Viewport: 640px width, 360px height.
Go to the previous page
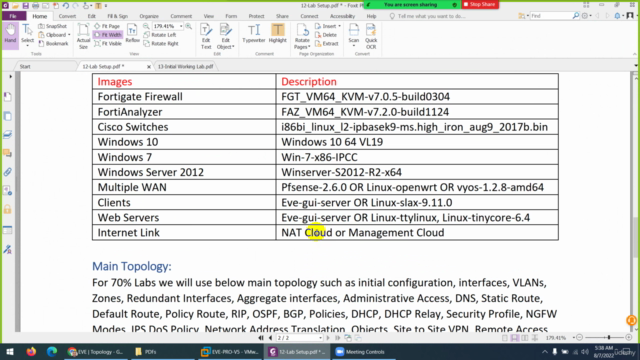click(270, 338)
